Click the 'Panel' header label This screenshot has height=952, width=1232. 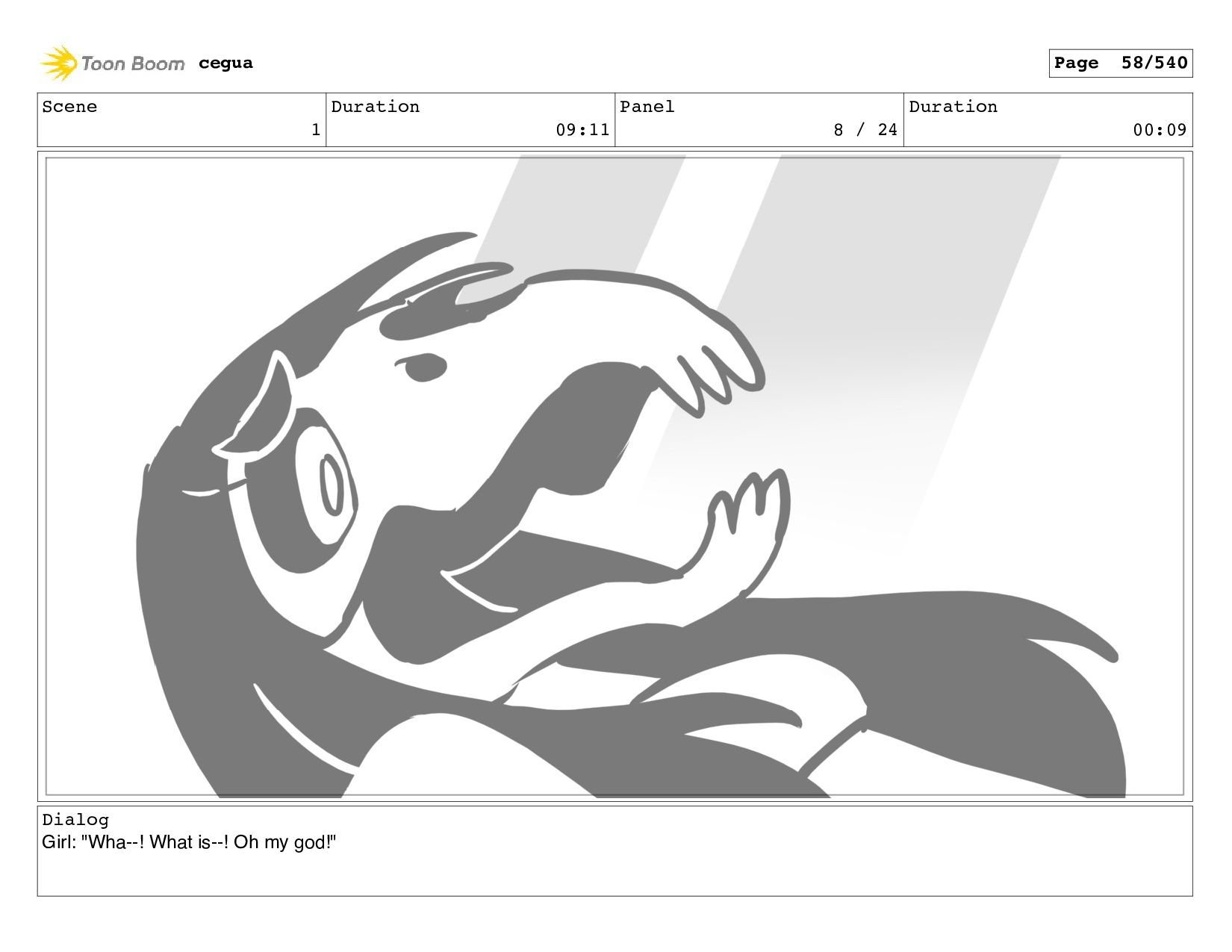coord(647,107)
